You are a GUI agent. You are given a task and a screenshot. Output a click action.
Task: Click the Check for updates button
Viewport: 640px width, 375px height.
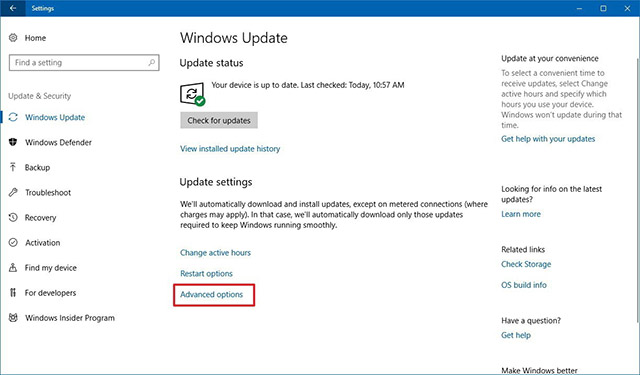(219, 120)
